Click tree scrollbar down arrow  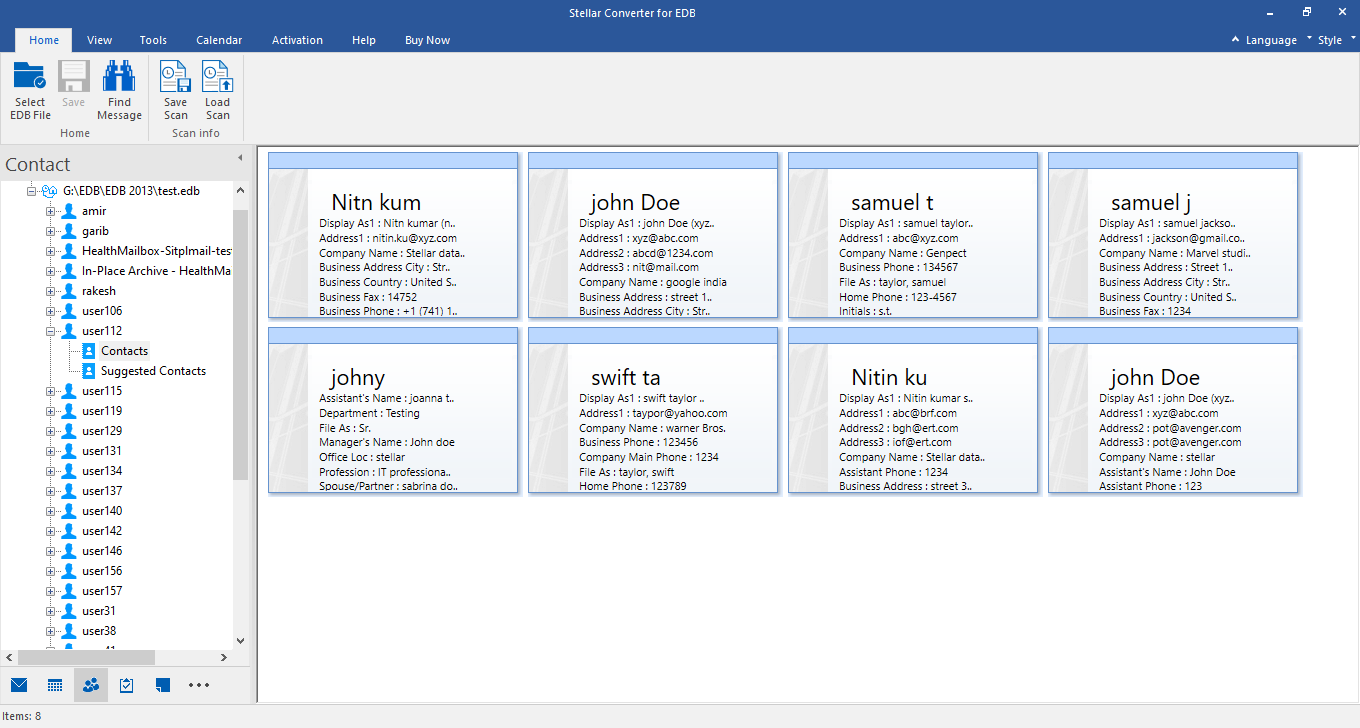[x=240, y=641]
